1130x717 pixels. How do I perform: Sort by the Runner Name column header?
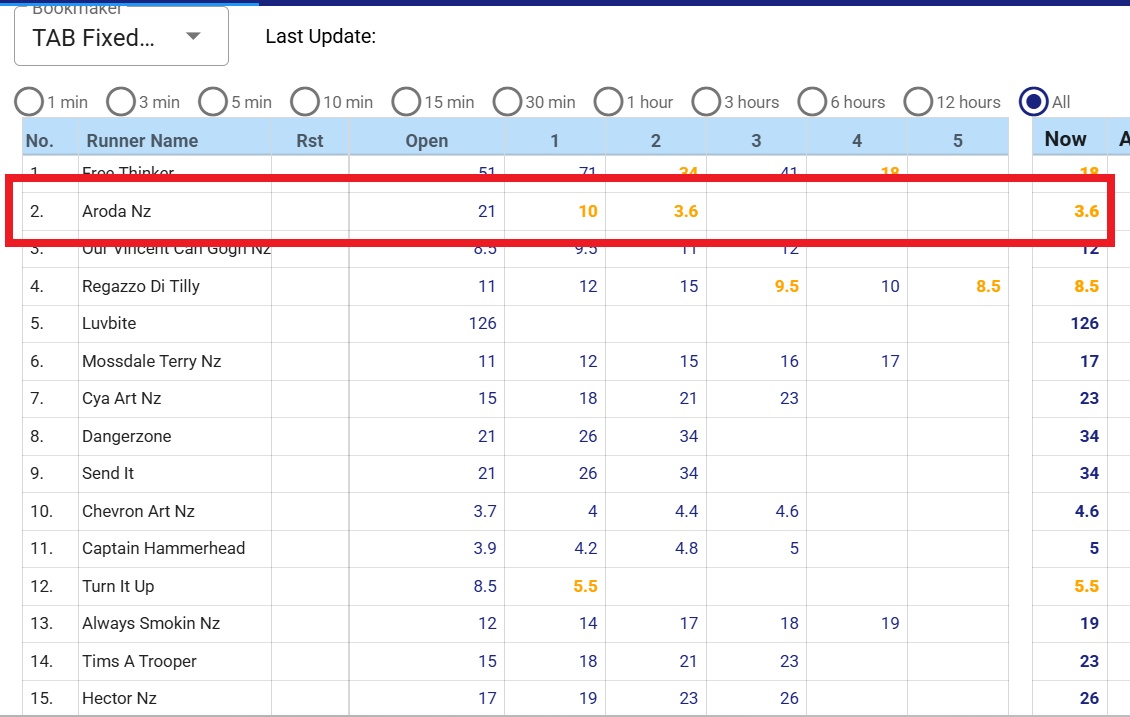click(142, 141)
